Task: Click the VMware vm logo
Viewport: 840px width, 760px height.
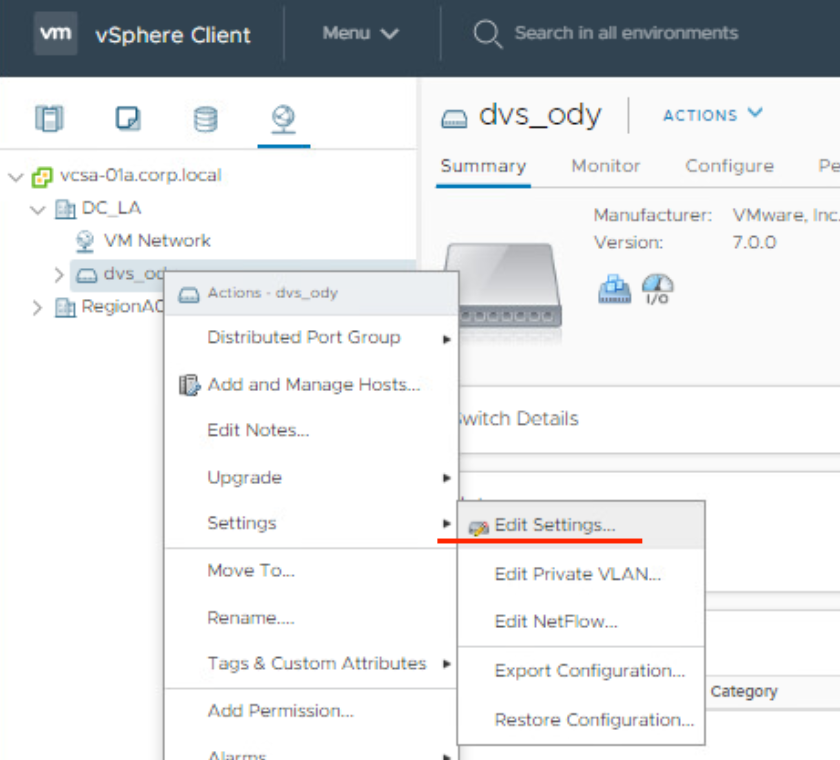Action: click(56, 33)
